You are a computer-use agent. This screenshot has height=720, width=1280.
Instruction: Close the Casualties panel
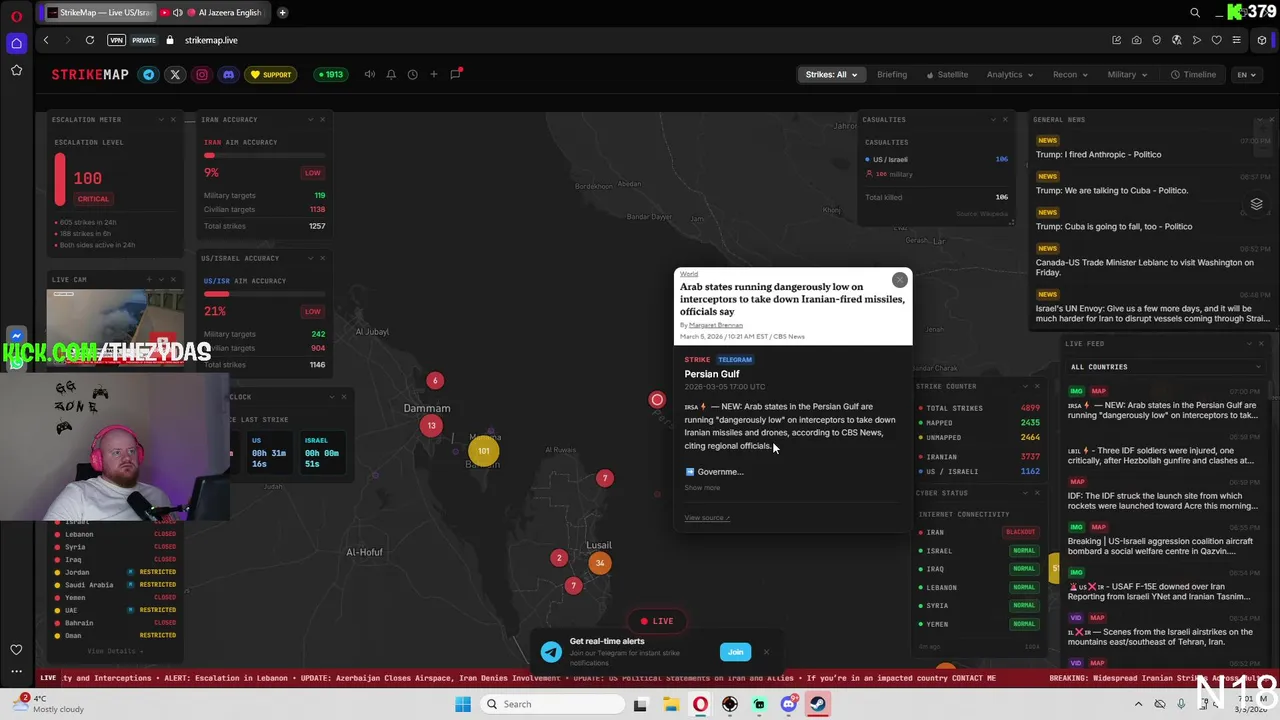pyautogui.click(x=1005, y=119)
